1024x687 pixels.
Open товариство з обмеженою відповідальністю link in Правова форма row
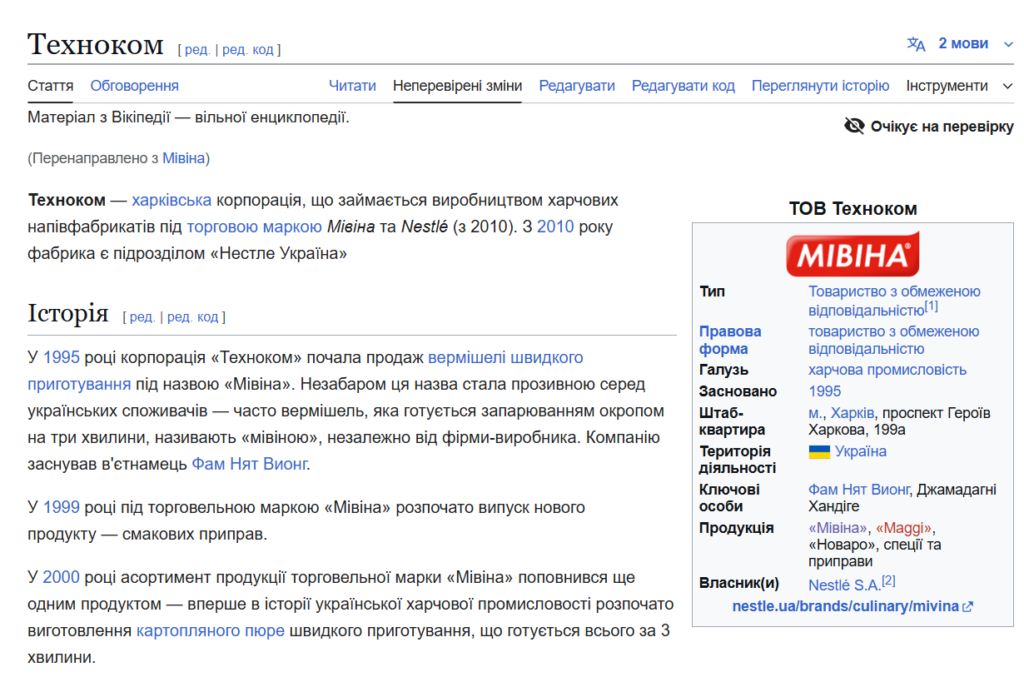point(893,340)
